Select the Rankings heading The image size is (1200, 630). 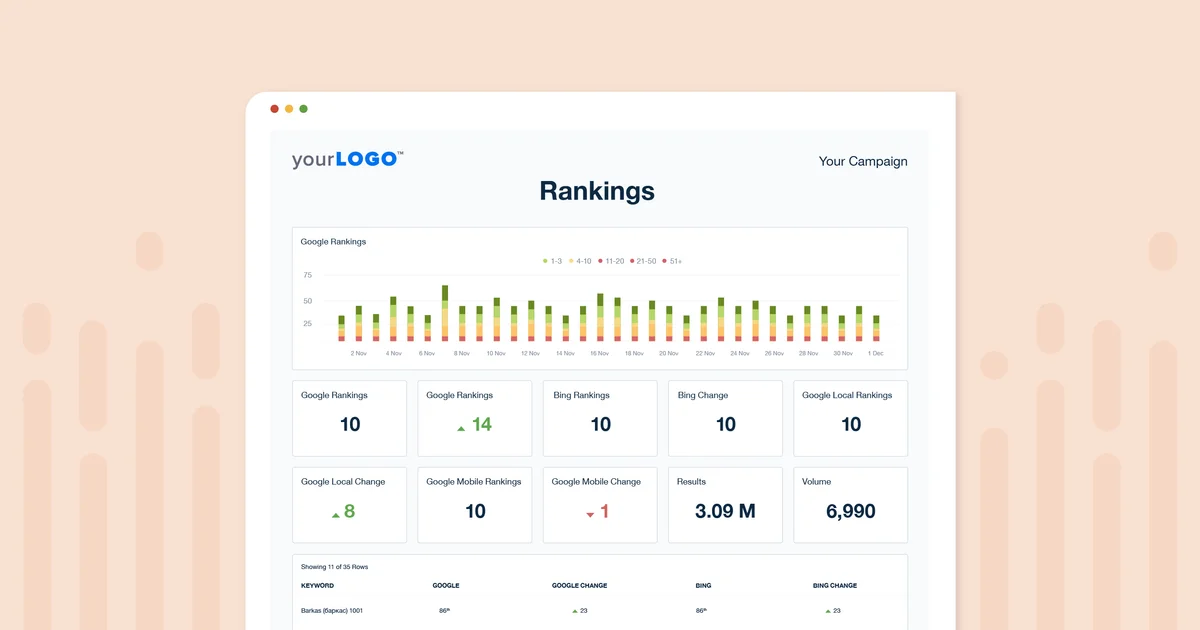click(597, 191)
